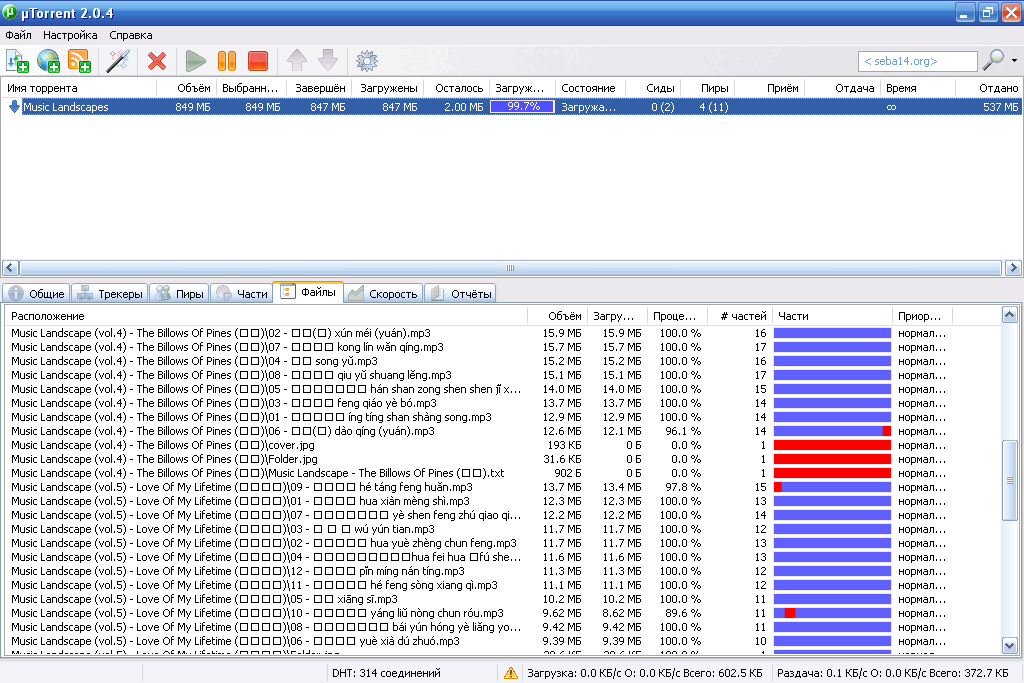This screenshot has height=683, width=1024.
Task: Select the 31.6 КБ Folder.jpg file row
Action: pos(503,459)
